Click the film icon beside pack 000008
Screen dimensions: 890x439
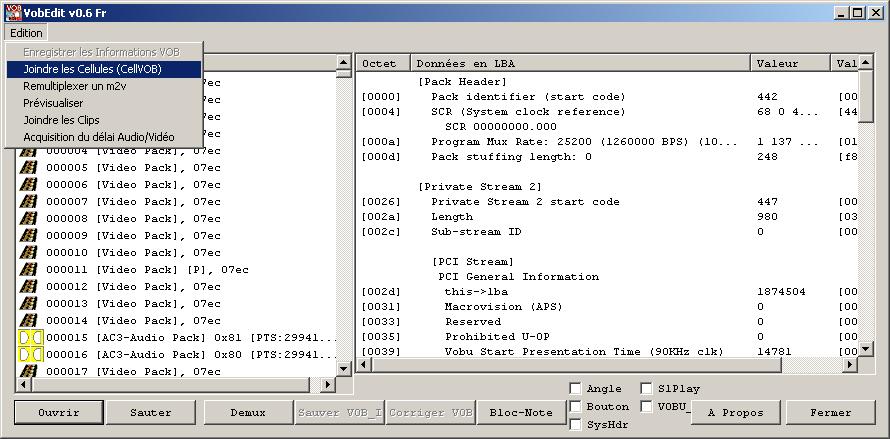pyautogui.click(x=29, y=218)
